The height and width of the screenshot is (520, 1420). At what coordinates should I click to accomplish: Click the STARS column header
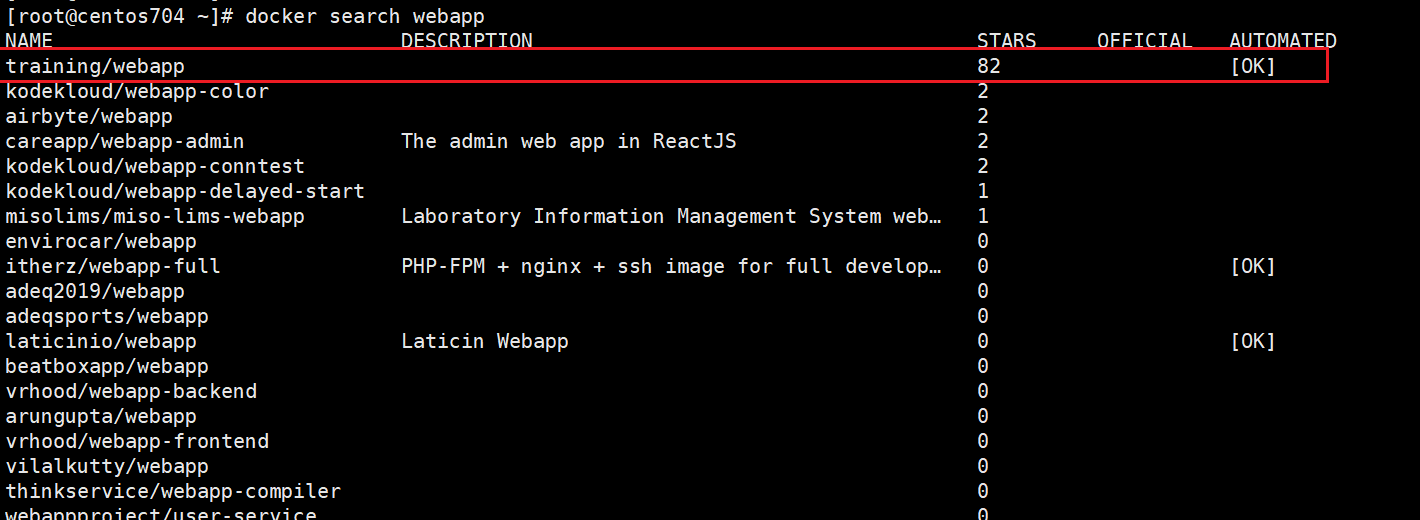point(1007,41)
